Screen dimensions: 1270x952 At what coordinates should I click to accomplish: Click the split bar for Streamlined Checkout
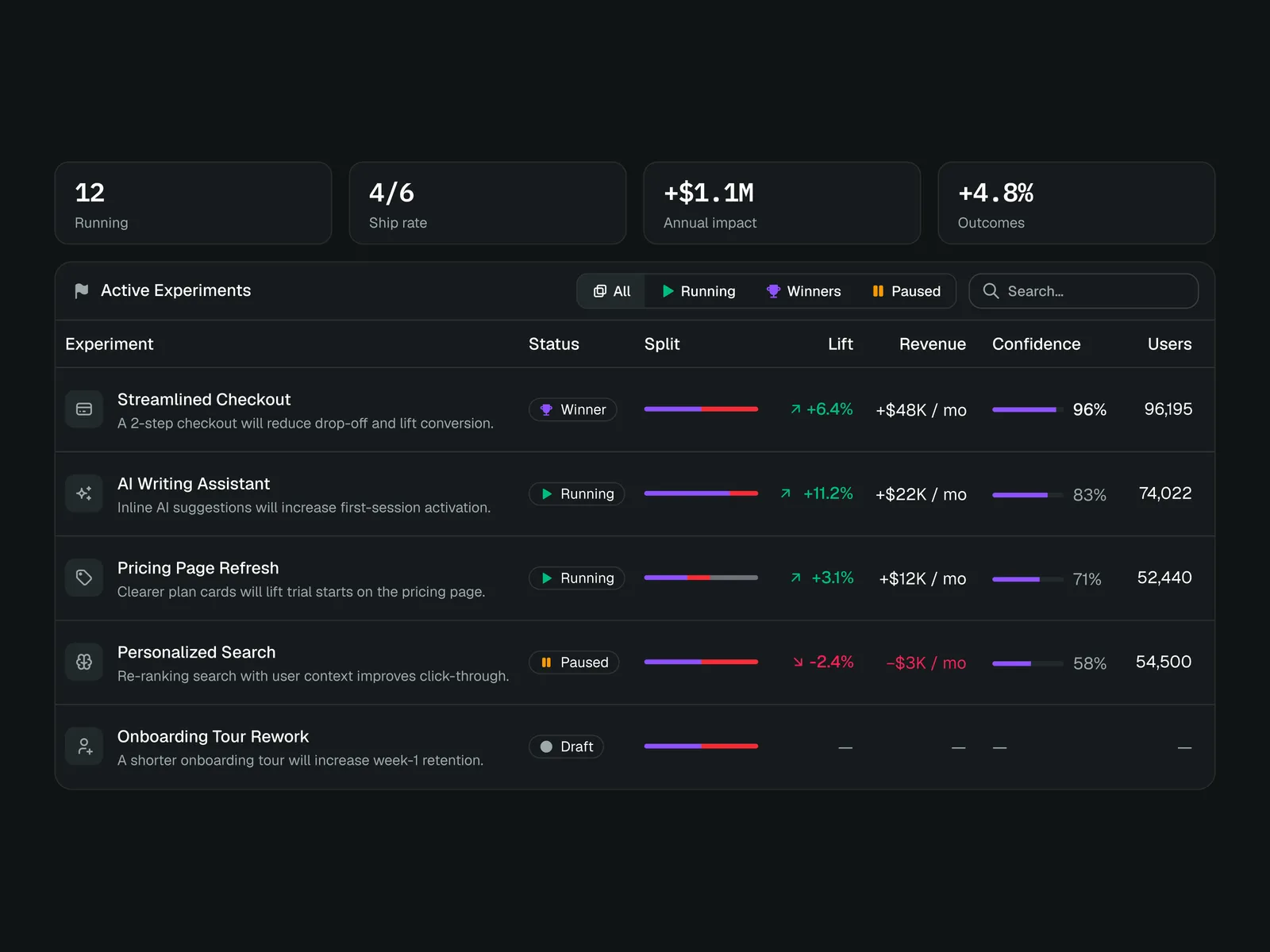[x=701, y=409]
